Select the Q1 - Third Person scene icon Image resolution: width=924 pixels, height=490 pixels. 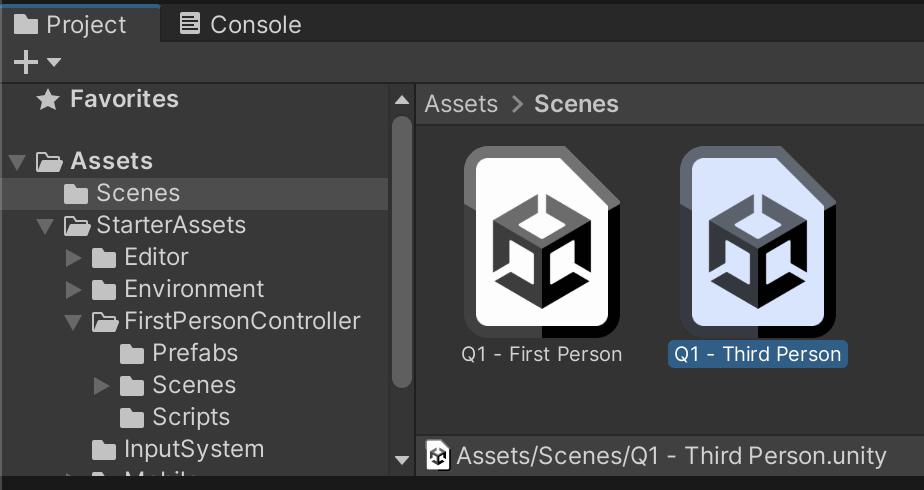757,241
